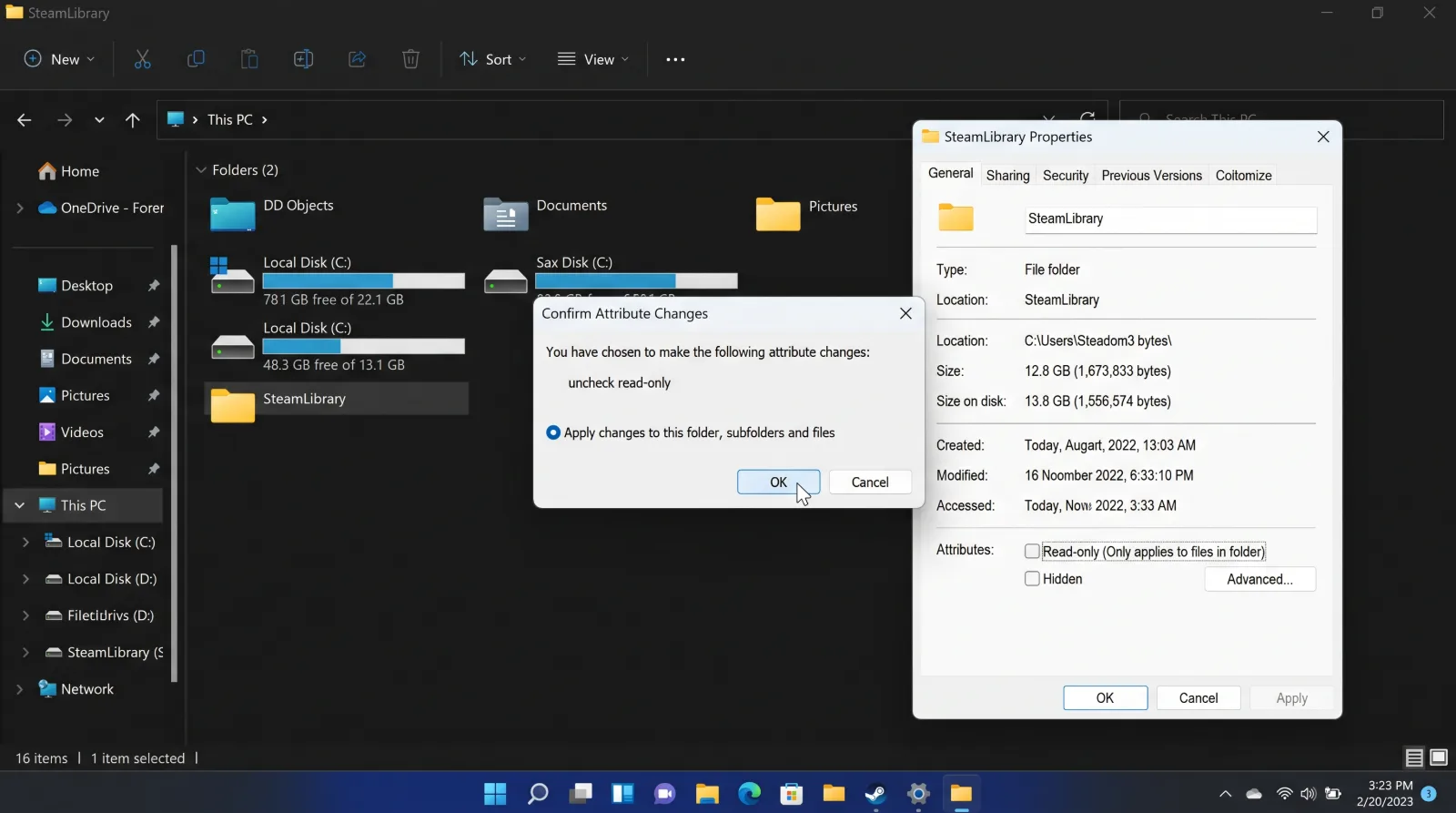This screenshot has width=1456, height=813.
Task: Toggle the Hidden attribute checkbox
Action: coord(1032,578)
